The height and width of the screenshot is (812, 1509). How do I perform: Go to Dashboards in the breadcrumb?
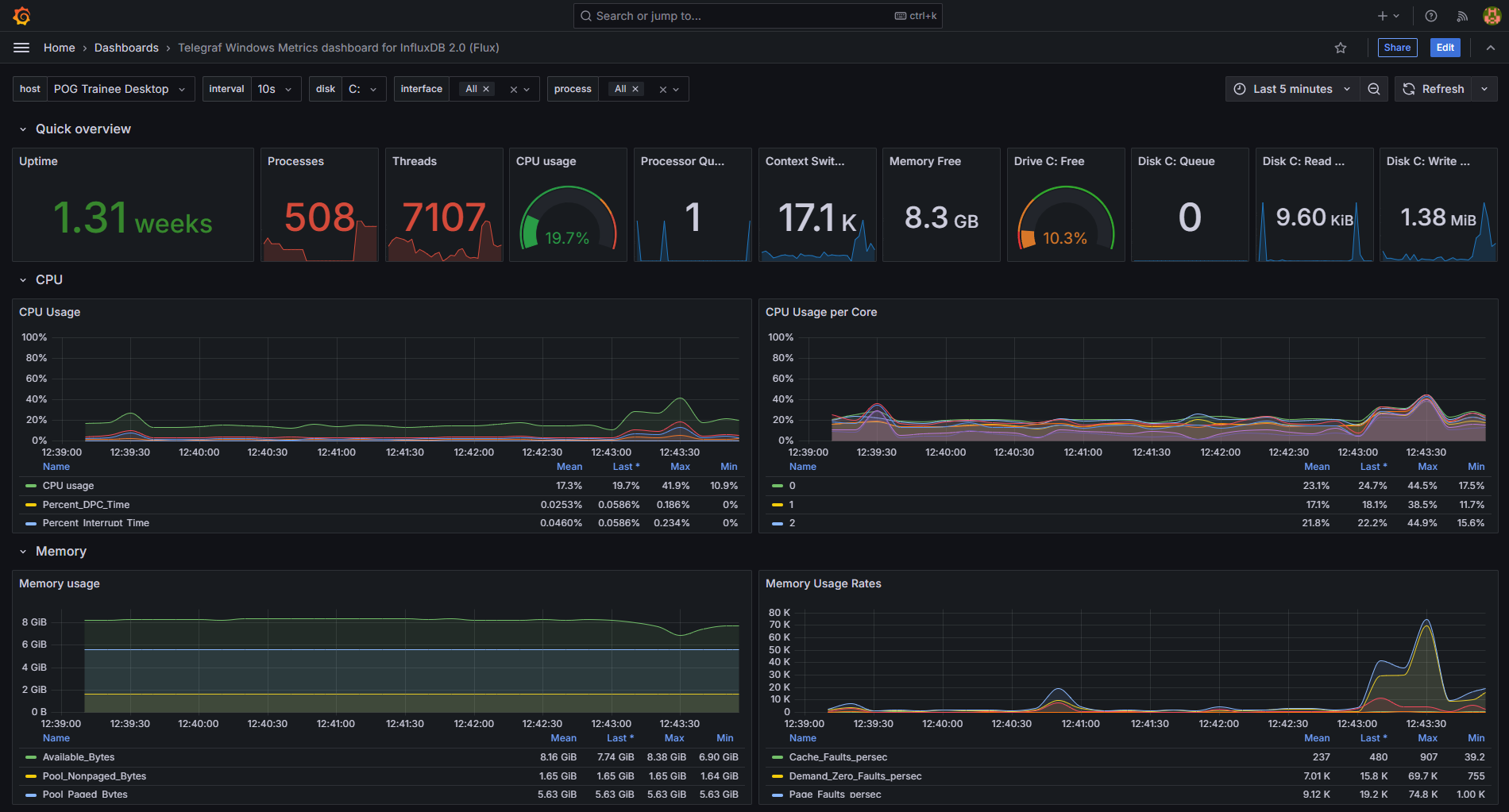click(x=126, y=48)
